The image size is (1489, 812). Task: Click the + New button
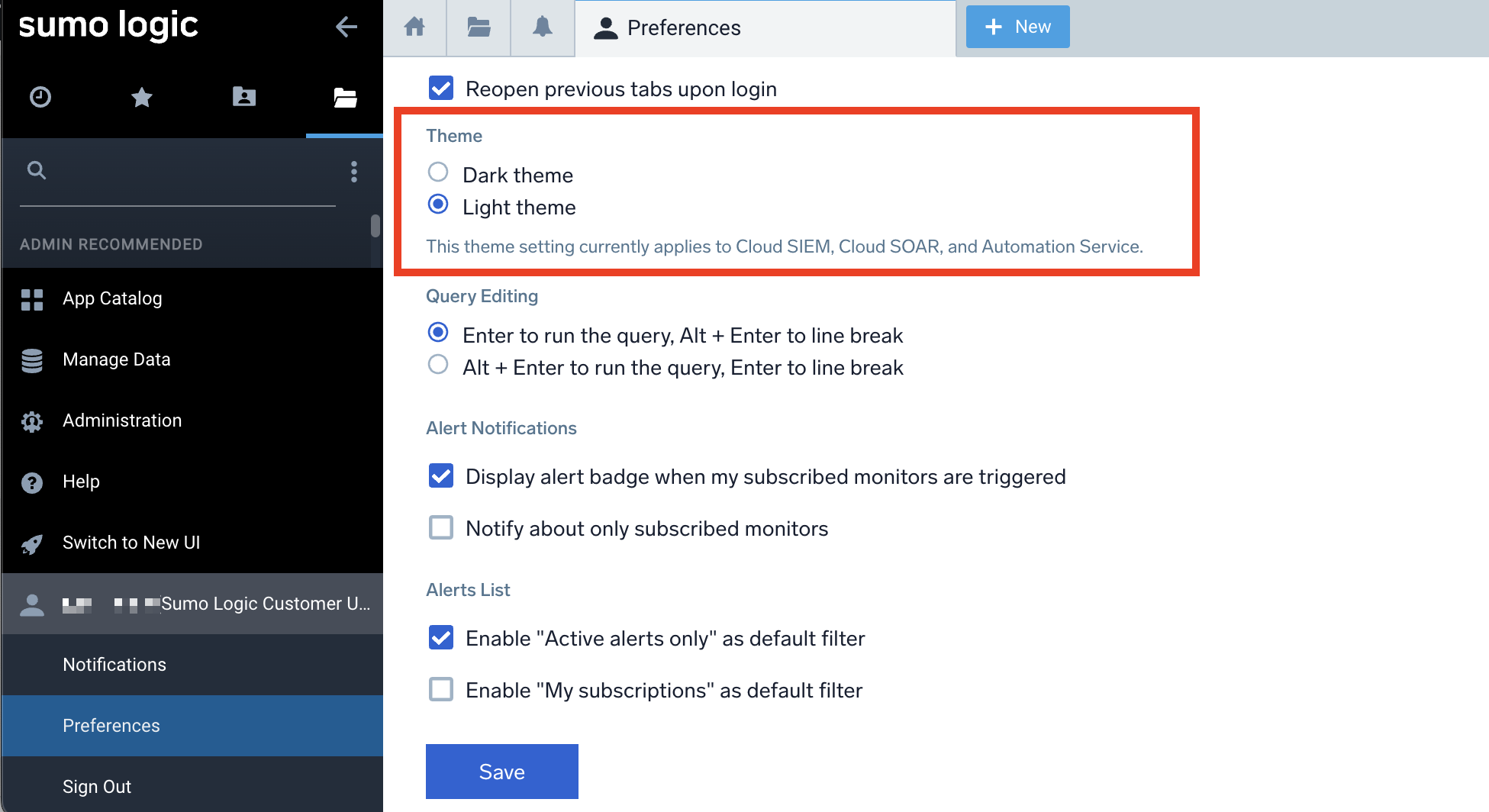click(1017, 26)
